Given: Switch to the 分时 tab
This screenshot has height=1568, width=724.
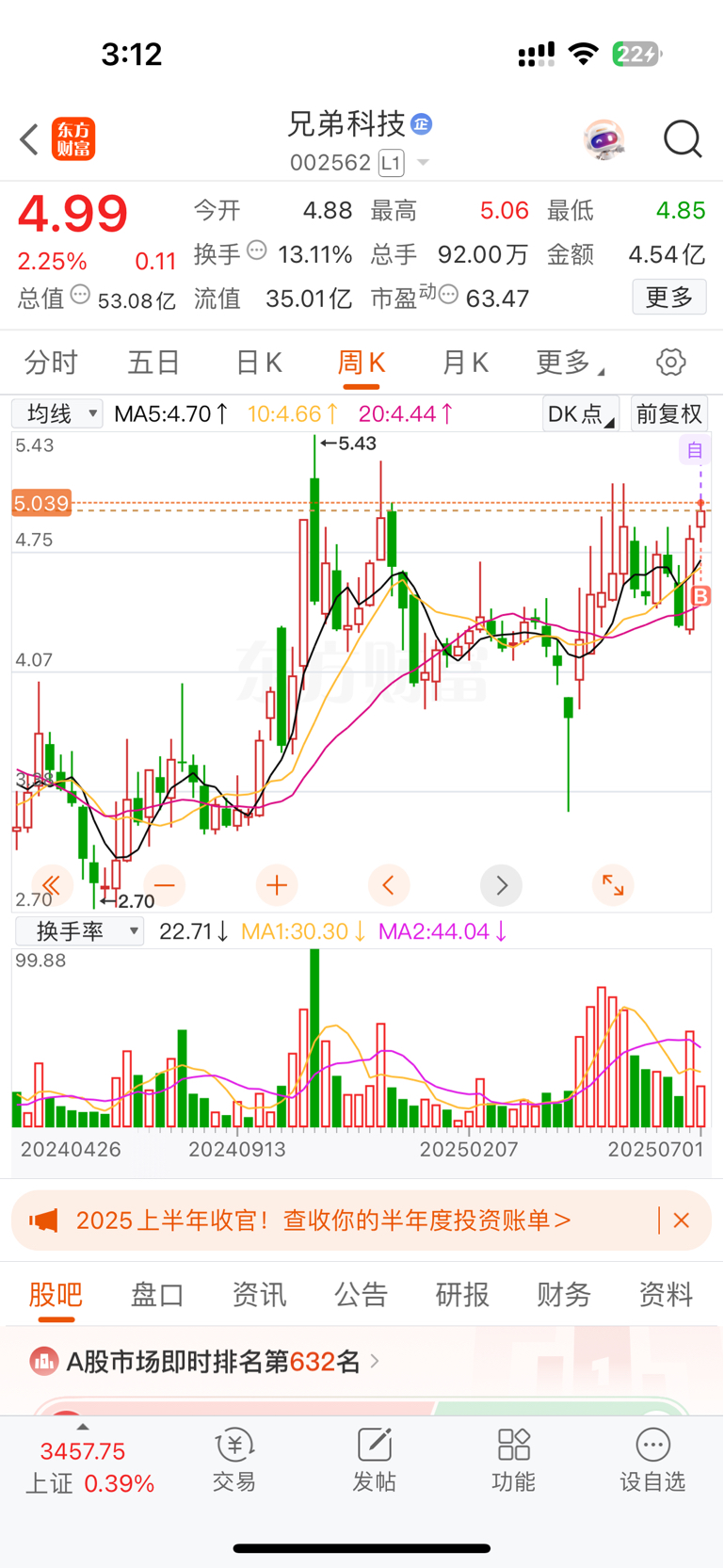Looking at the screenshot, I should pyautogui.click(x=51, y=363).
